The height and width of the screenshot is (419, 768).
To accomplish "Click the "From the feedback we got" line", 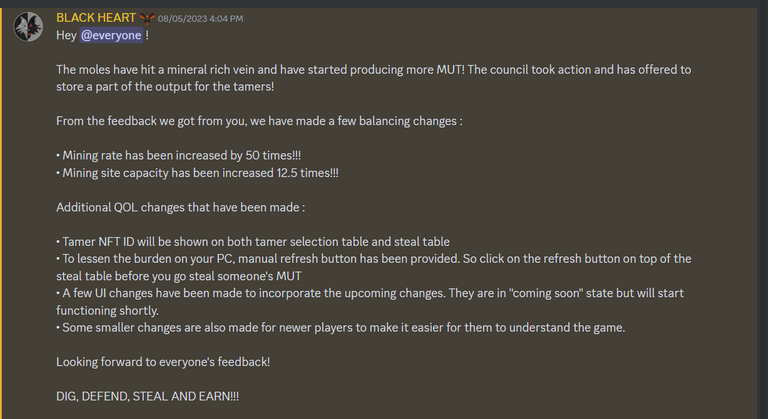I will click(259, 121).
